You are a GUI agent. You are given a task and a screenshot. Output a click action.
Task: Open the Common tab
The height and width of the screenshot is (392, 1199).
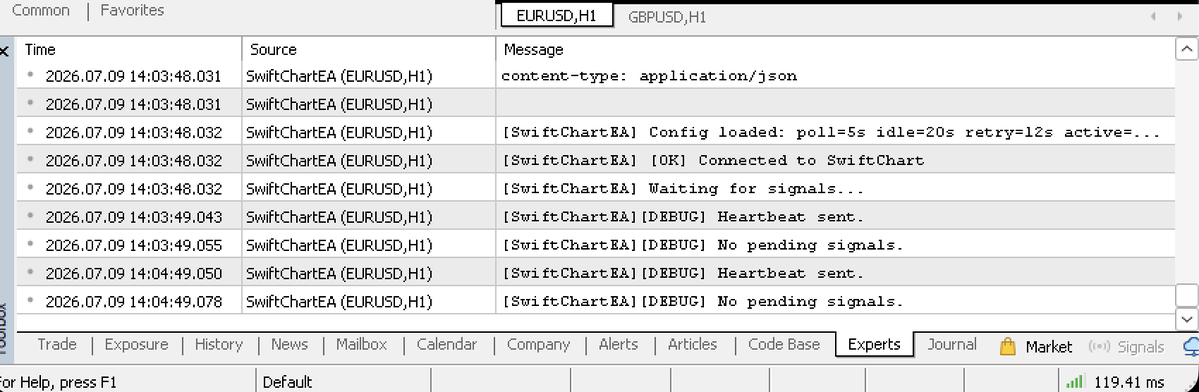[41, 11]
